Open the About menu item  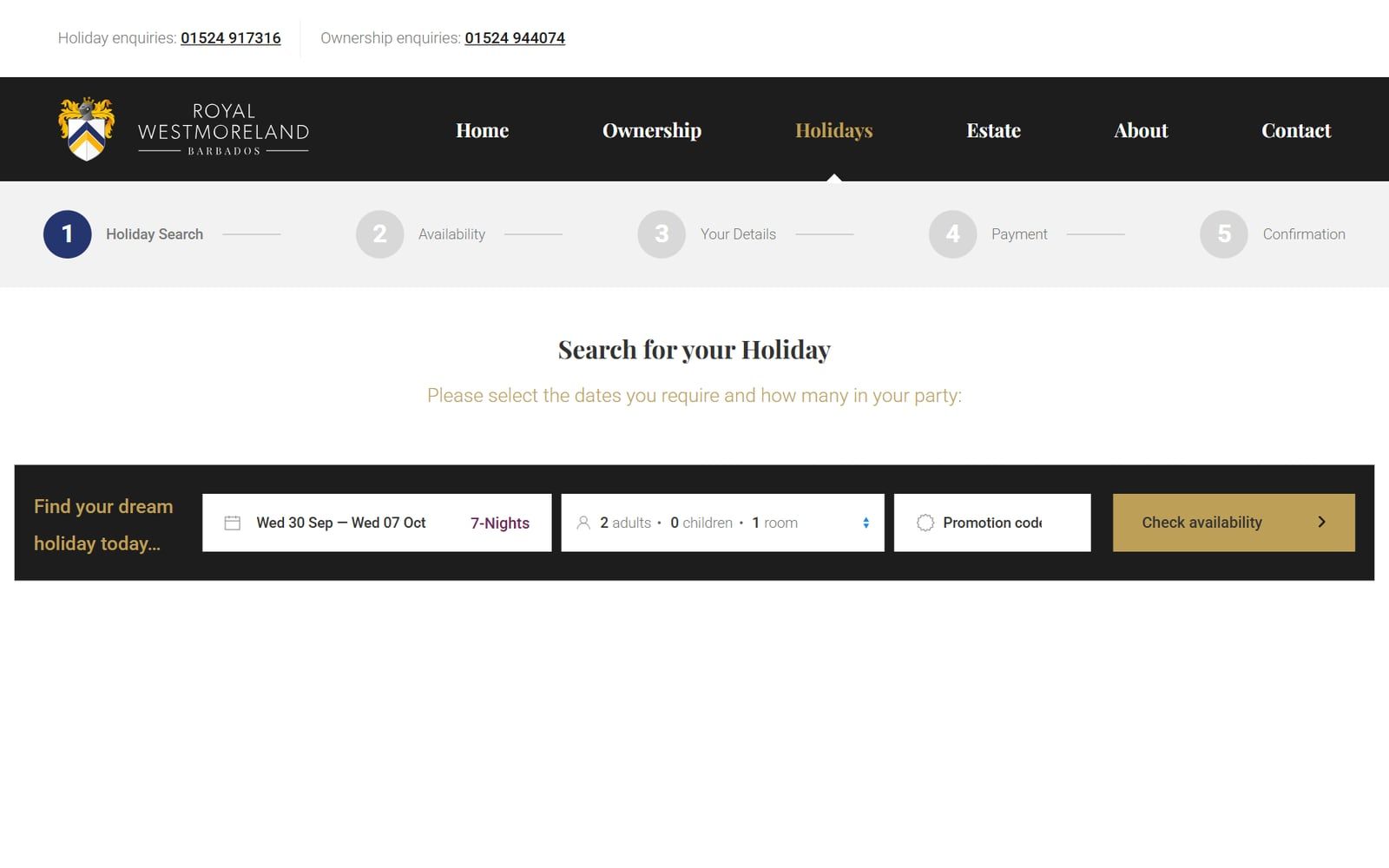coord(1141,130)
